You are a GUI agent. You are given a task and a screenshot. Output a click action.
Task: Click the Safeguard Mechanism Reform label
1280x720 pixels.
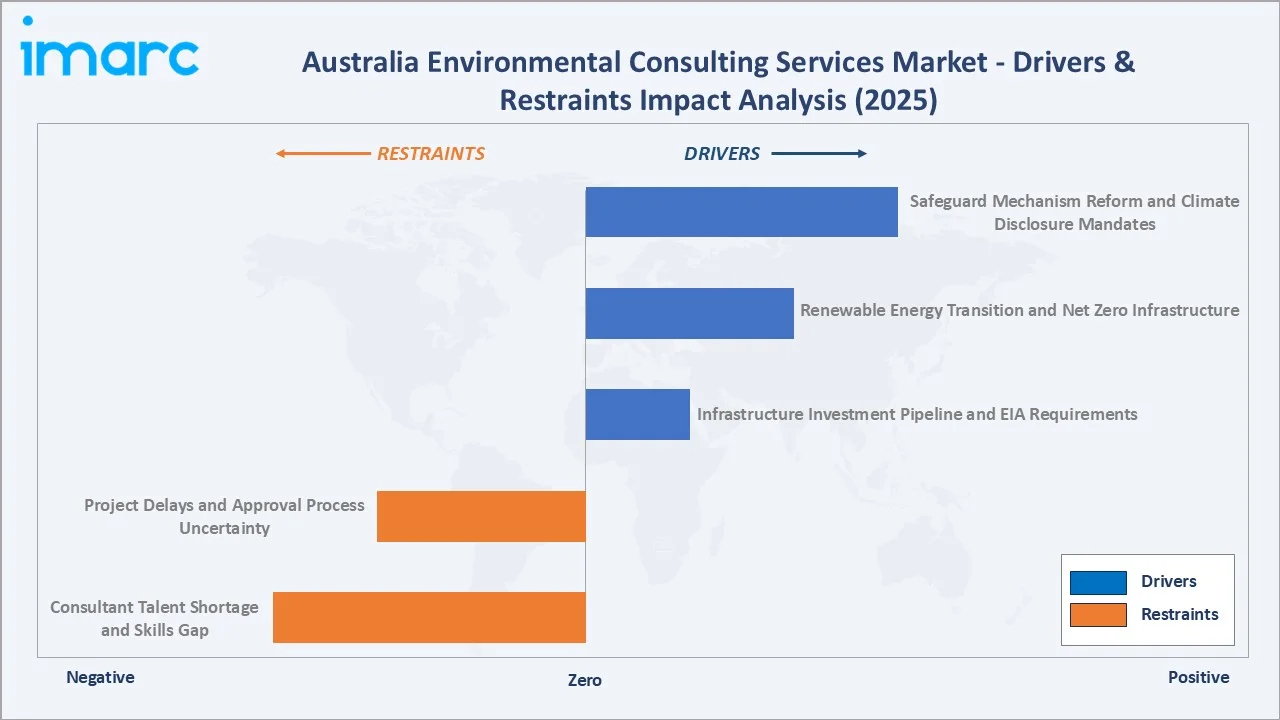pos(1074,212)
